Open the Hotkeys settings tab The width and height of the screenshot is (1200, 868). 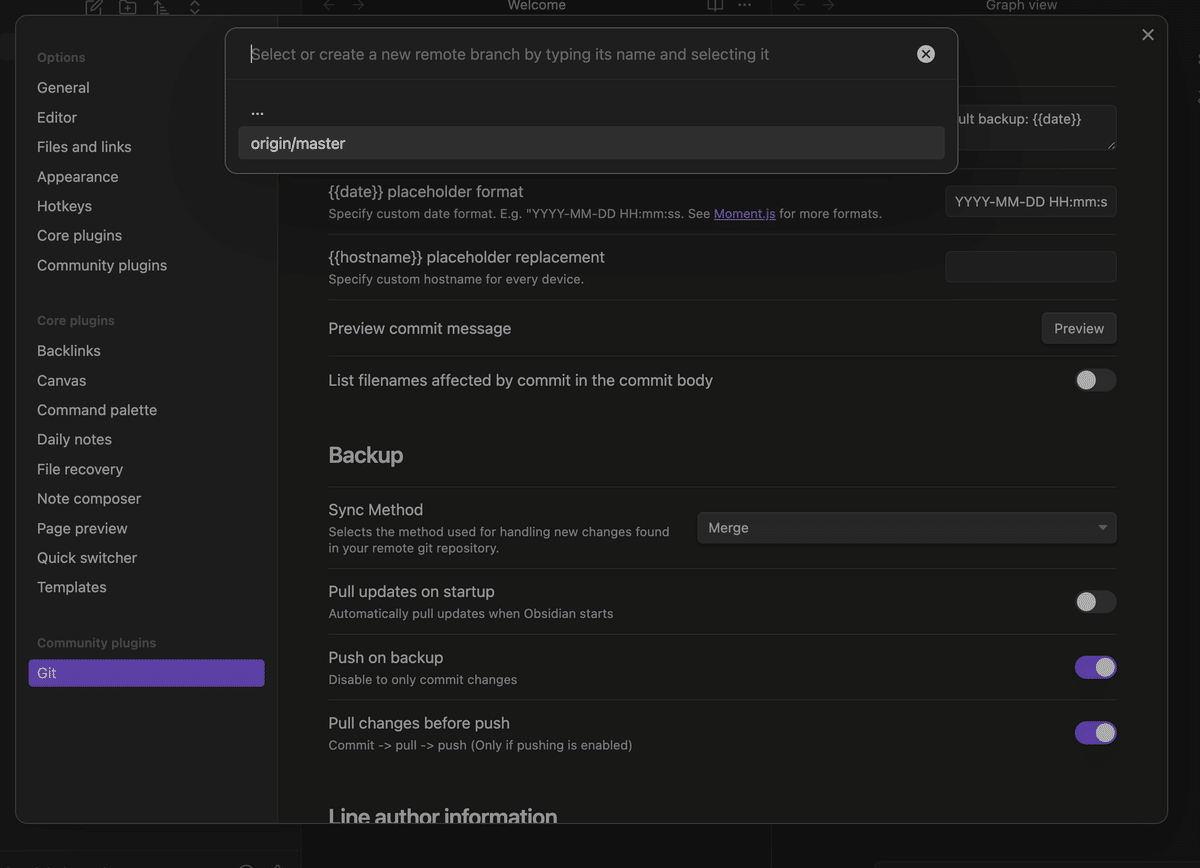[64, 206]
